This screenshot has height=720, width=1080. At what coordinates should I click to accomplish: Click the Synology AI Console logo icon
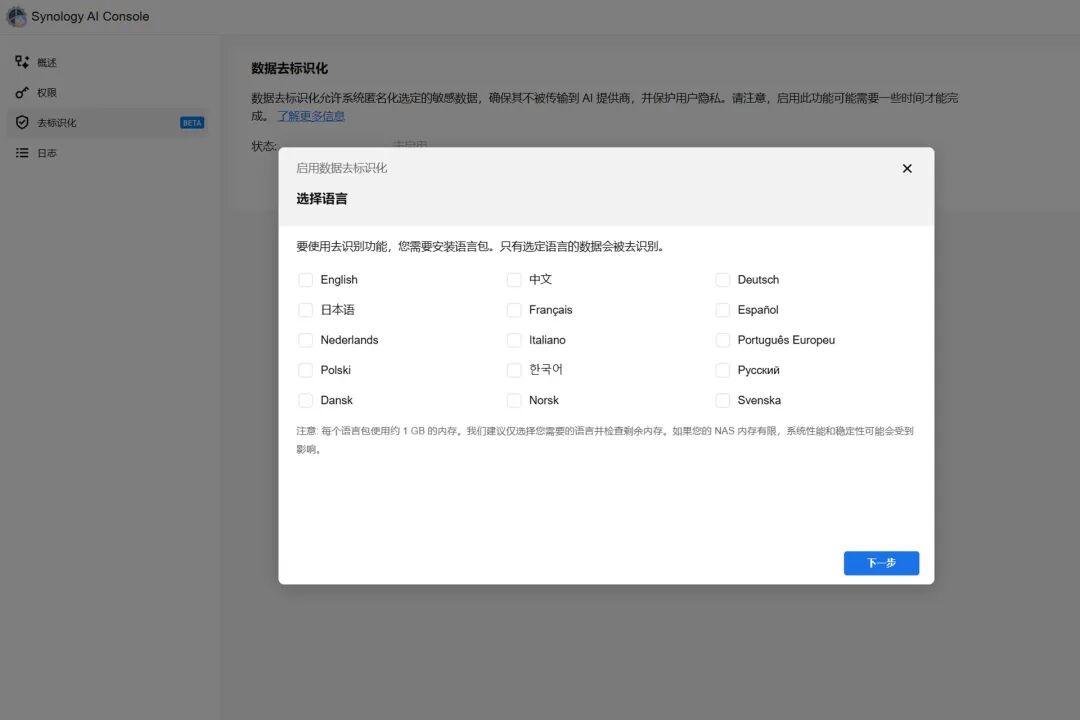click(x=17, y=17)
